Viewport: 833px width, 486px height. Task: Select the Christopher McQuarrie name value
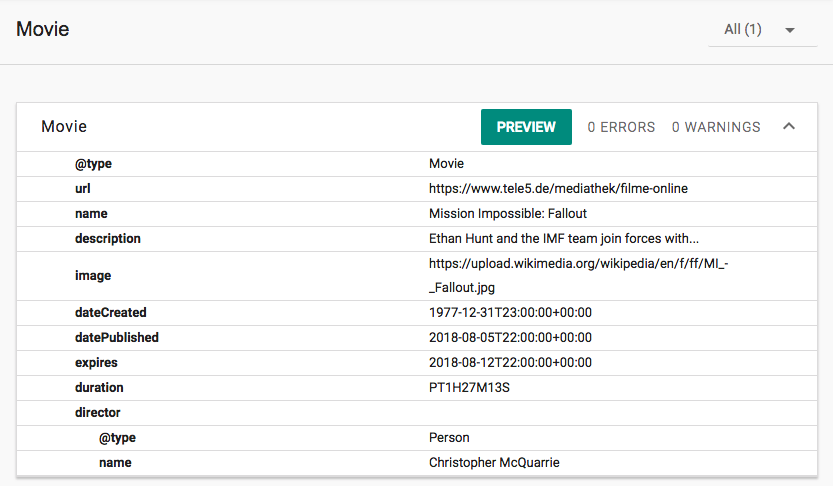493,463
